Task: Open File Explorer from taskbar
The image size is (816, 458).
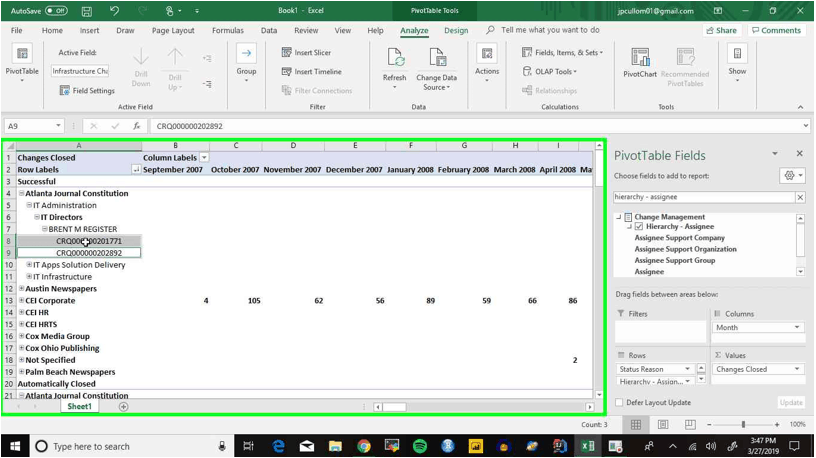Action: pos(336,446)
